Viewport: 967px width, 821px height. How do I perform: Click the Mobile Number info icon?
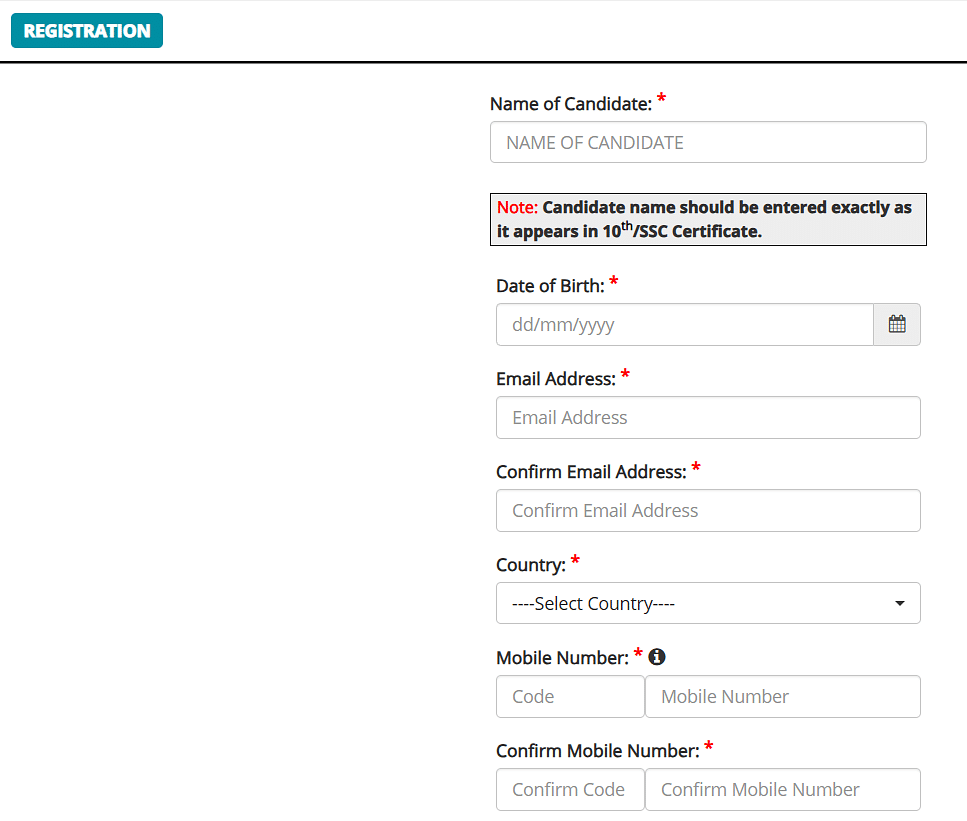coord(657,657)
